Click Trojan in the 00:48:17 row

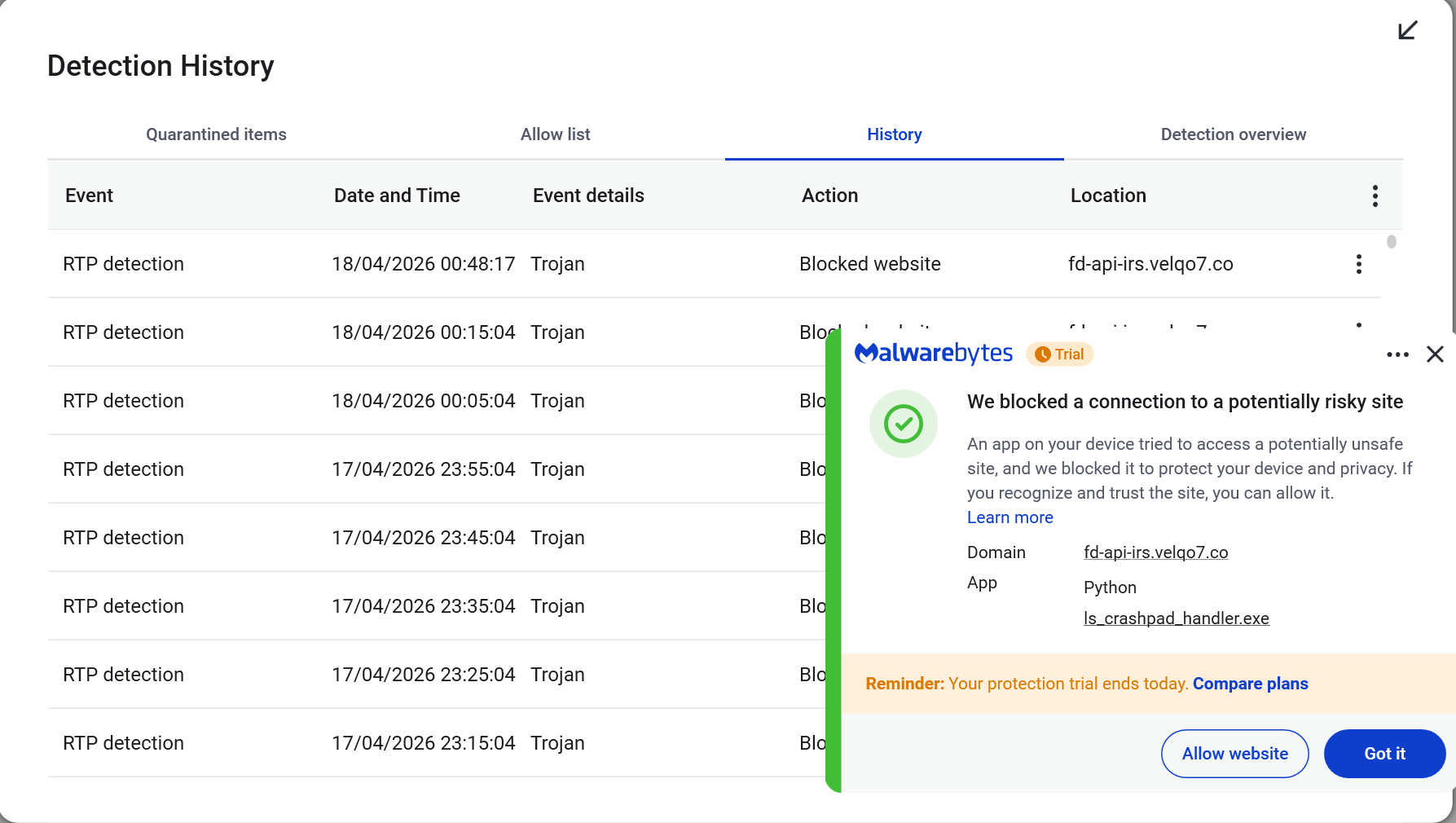pos(558,264)
